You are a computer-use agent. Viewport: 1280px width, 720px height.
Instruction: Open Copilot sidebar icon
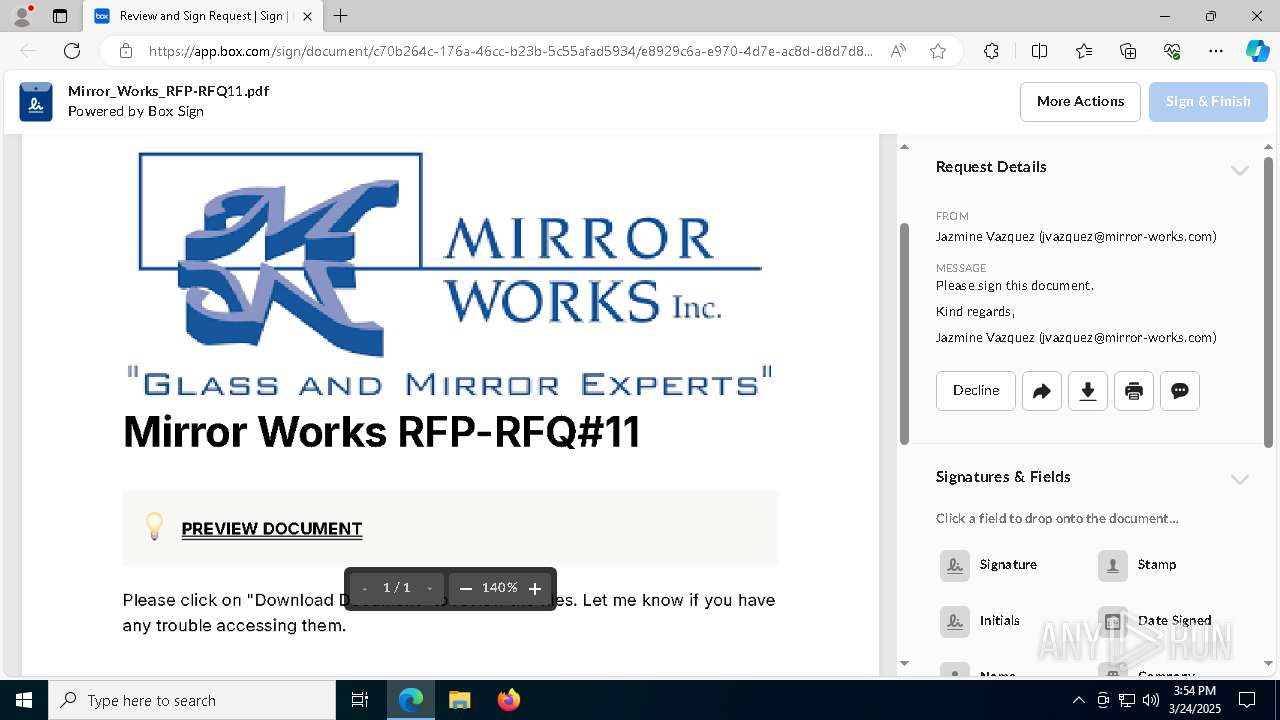[x=1257, y=51]
